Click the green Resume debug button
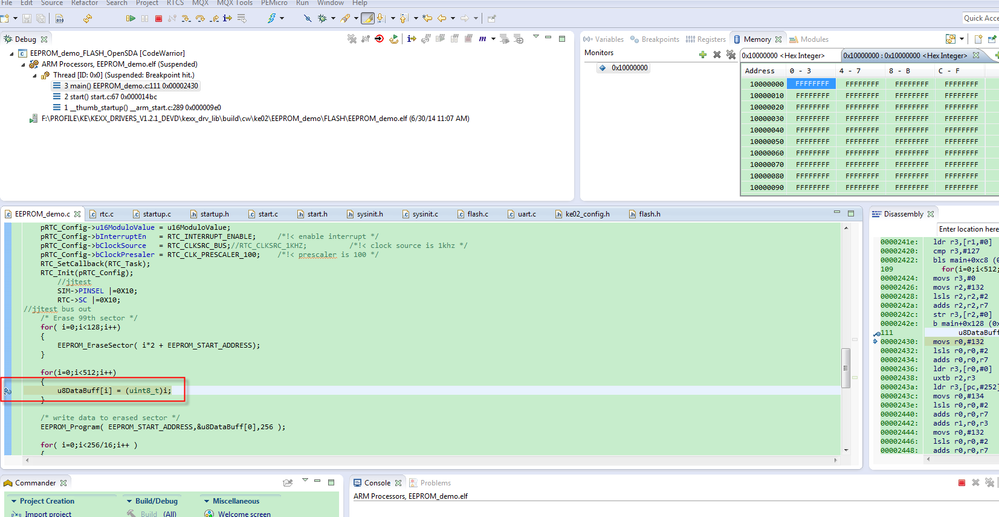999x517 pixels. 131,18
